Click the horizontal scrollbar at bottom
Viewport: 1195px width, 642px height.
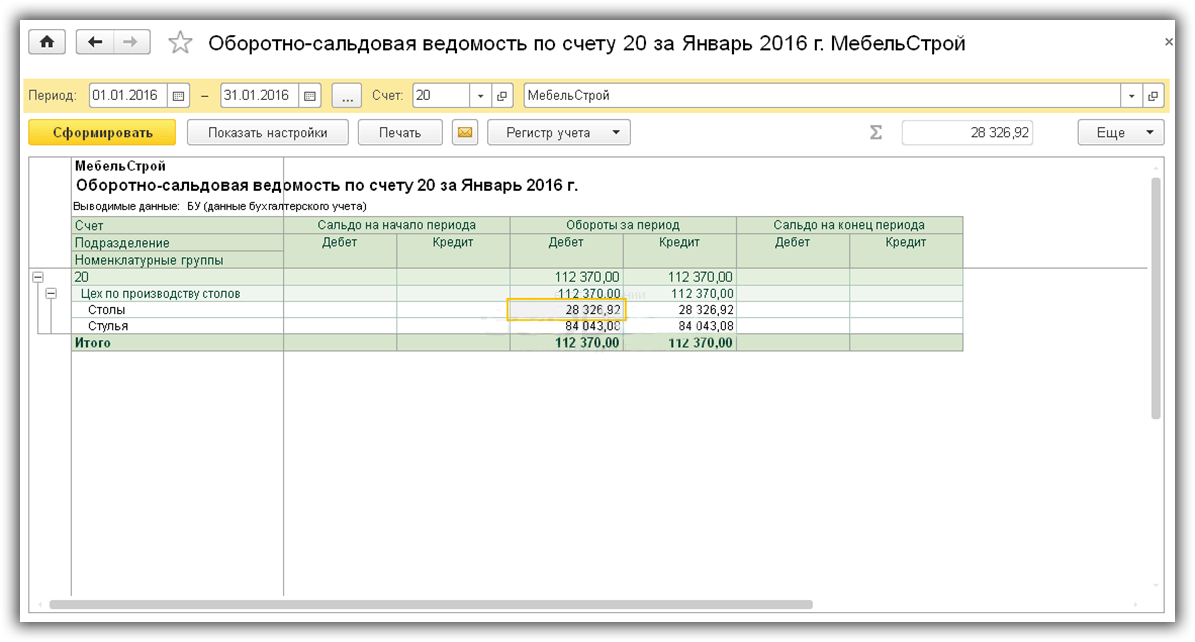click(x=430, y=604)
